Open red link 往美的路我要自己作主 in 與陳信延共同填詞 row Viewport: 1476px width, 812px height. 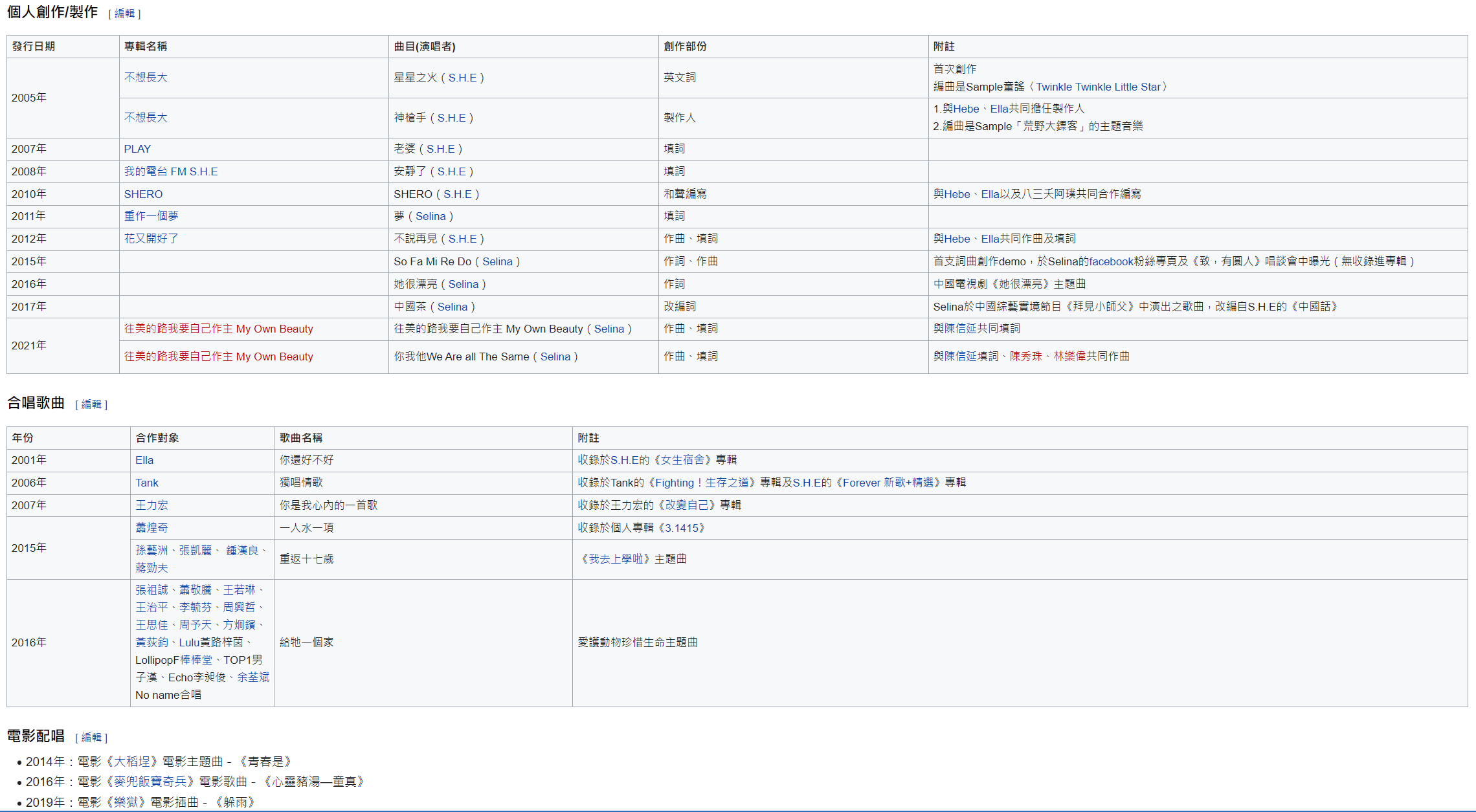(219, 329)
